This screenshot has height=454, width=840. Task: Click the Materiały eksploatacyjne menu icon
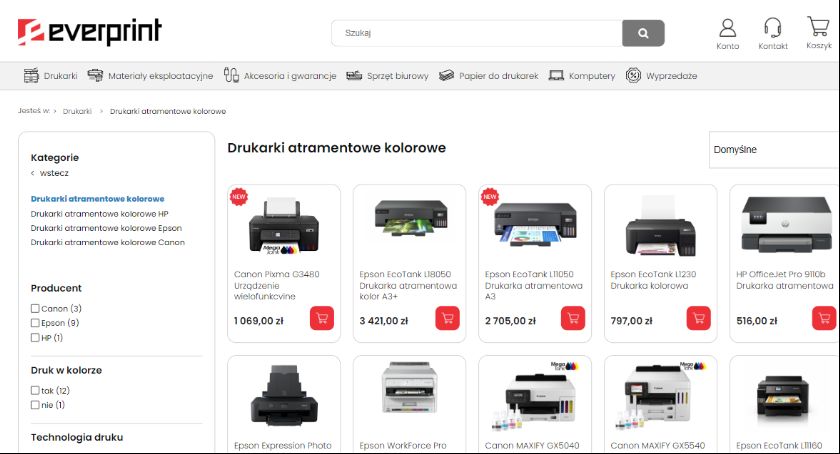pyautogui.click(x=95, y=76)
